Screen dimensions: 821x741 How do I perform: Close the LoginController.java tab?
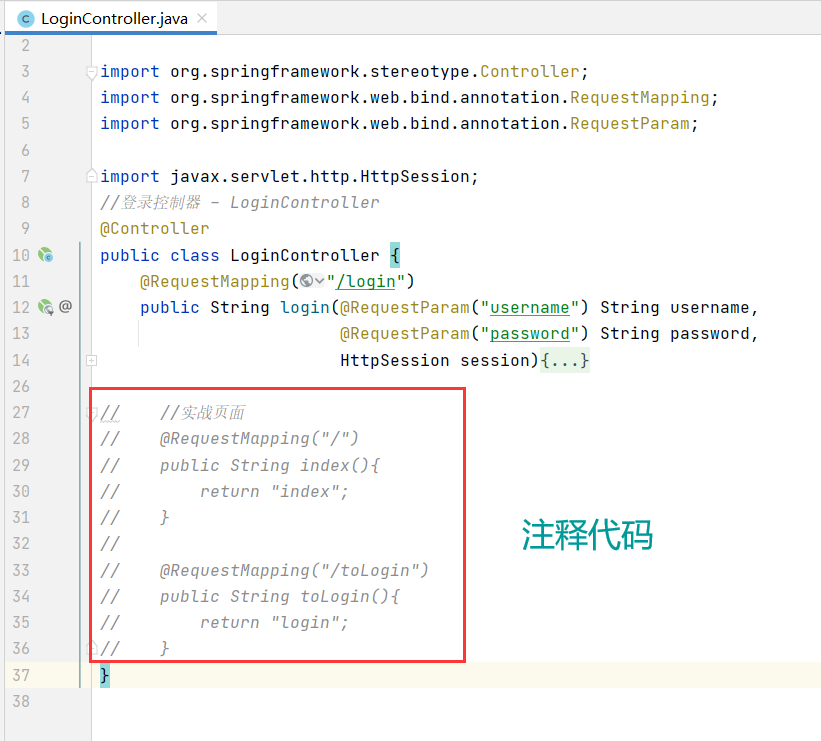[x=202, y=19]
